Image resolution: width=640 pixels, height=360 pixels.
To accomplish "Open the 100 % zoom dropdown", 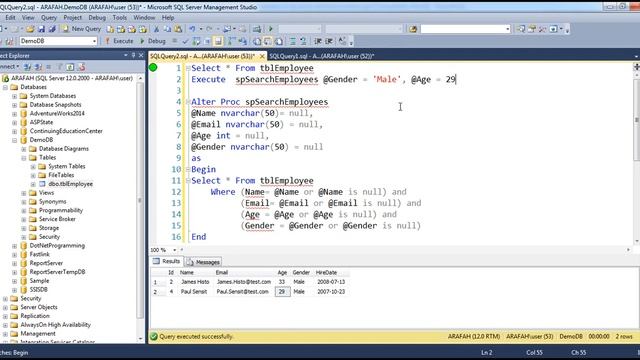I will 175,250.
